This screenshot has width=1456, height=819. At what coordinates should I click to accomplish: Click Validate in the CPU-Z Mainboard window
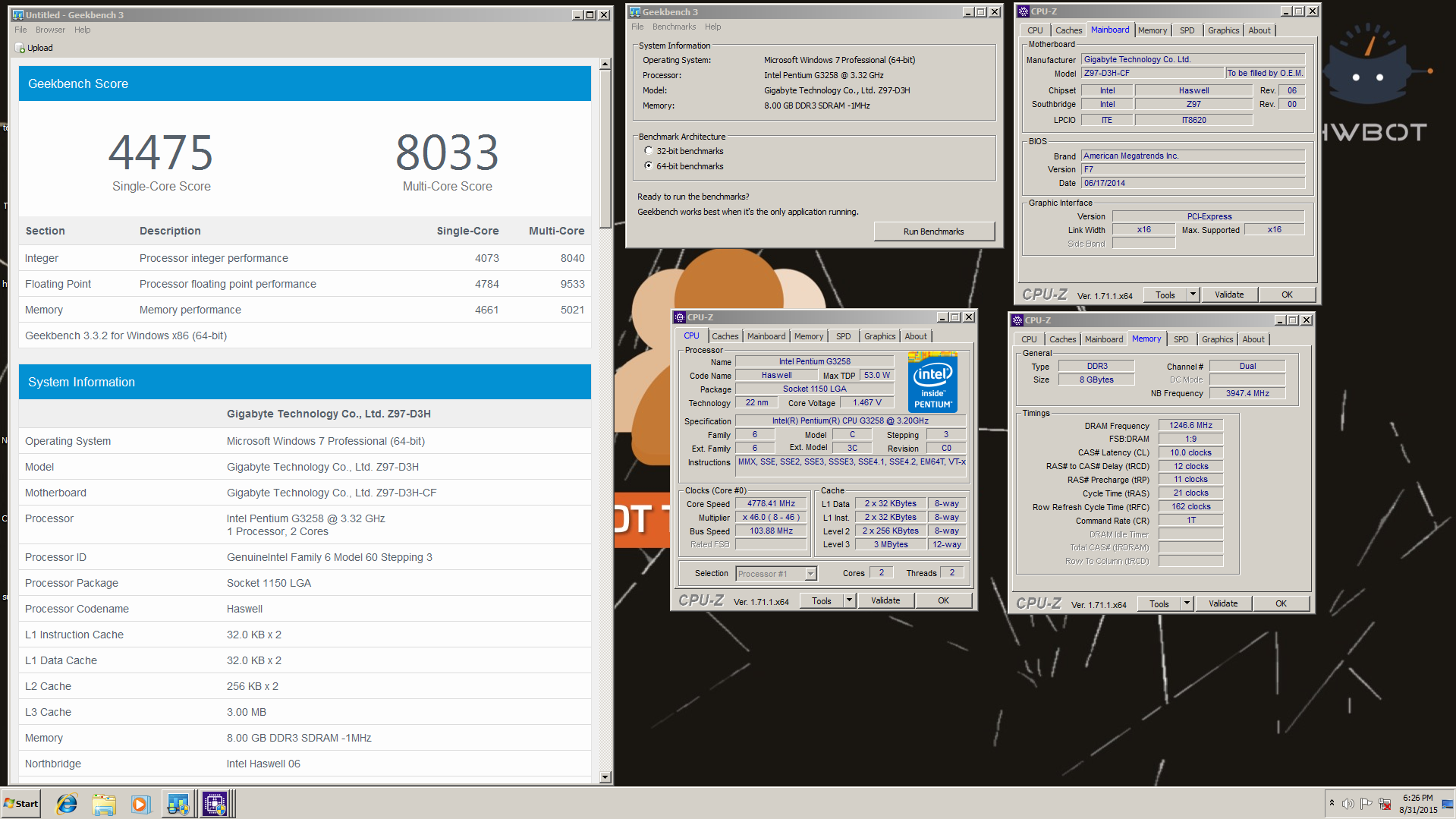pyautogui.click(x=1228, y=295)
